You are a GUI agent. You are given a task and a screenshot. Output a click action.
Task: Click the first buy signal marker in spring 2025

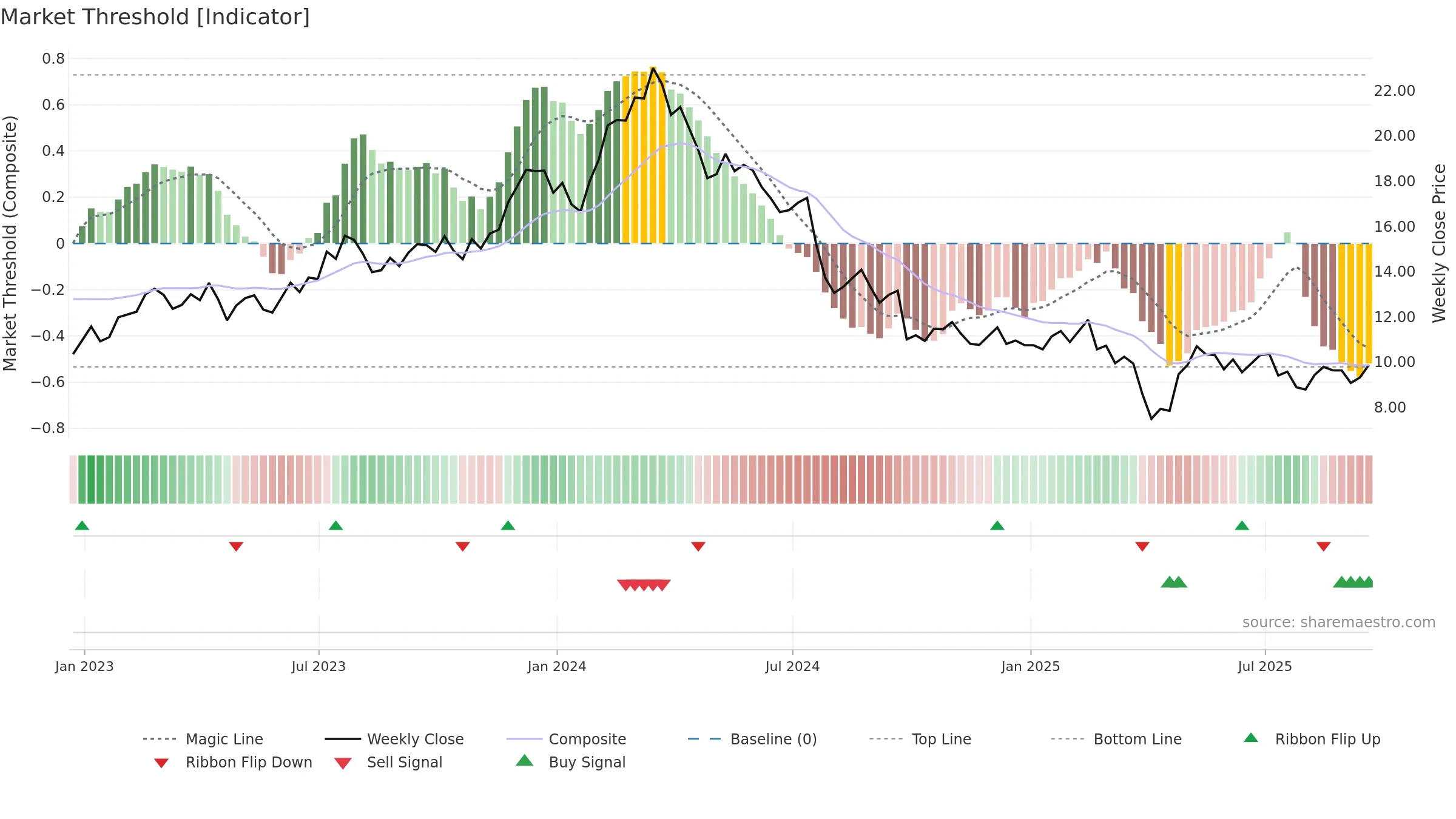[1169, 582]
